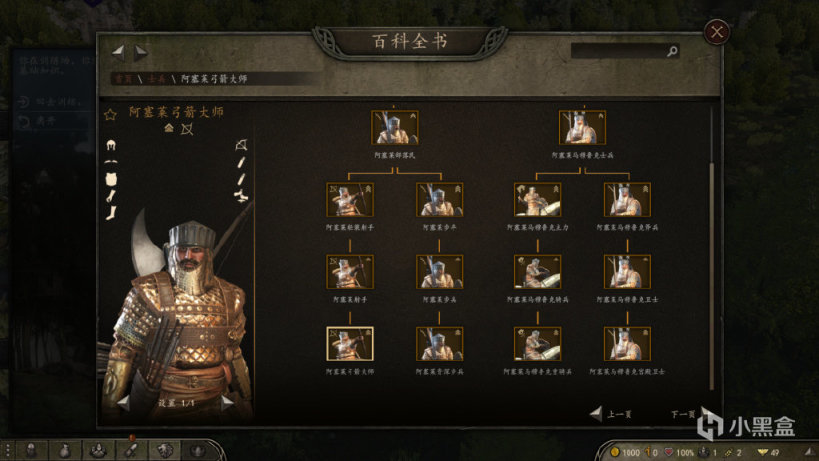Toggle the bookmark star for 阿塞莱弓箭大师
Viewport: 819px width, 461px height.
[x=110, y=114]
